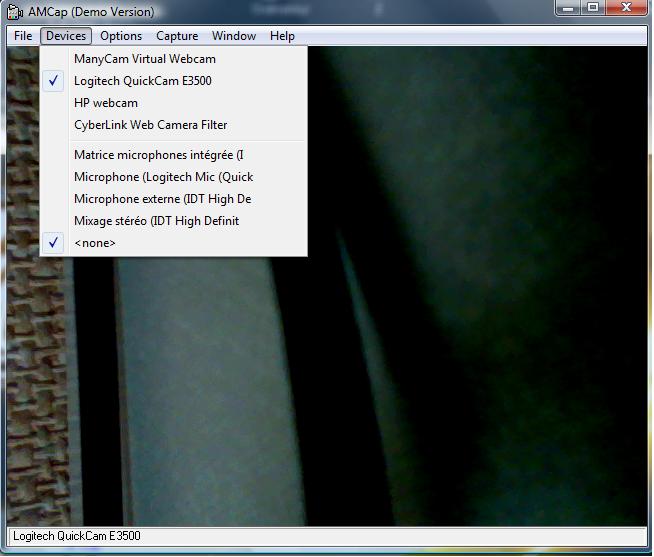The image size is (654, 557).
Task: Choose HP webcam as video device
Action: (174, 103)
